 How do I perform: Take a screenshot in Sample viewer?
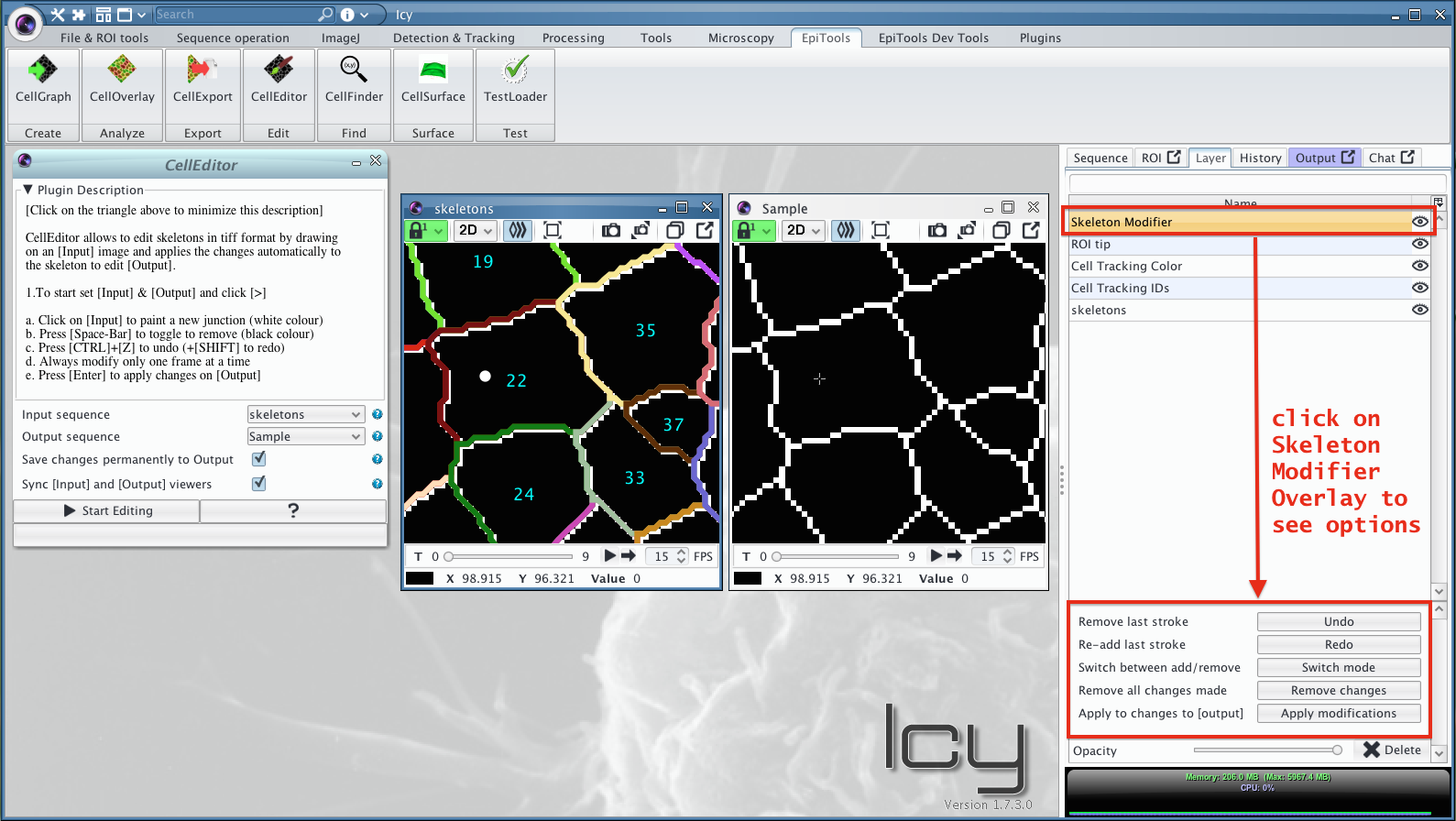point(937,230)
